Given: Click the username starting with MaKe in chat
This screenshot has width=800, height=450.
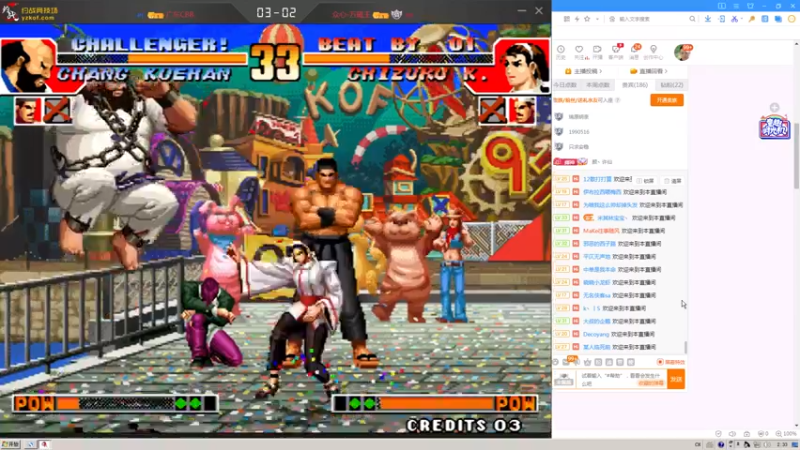Looking at the screenshot, I should (x=601, y=231).
